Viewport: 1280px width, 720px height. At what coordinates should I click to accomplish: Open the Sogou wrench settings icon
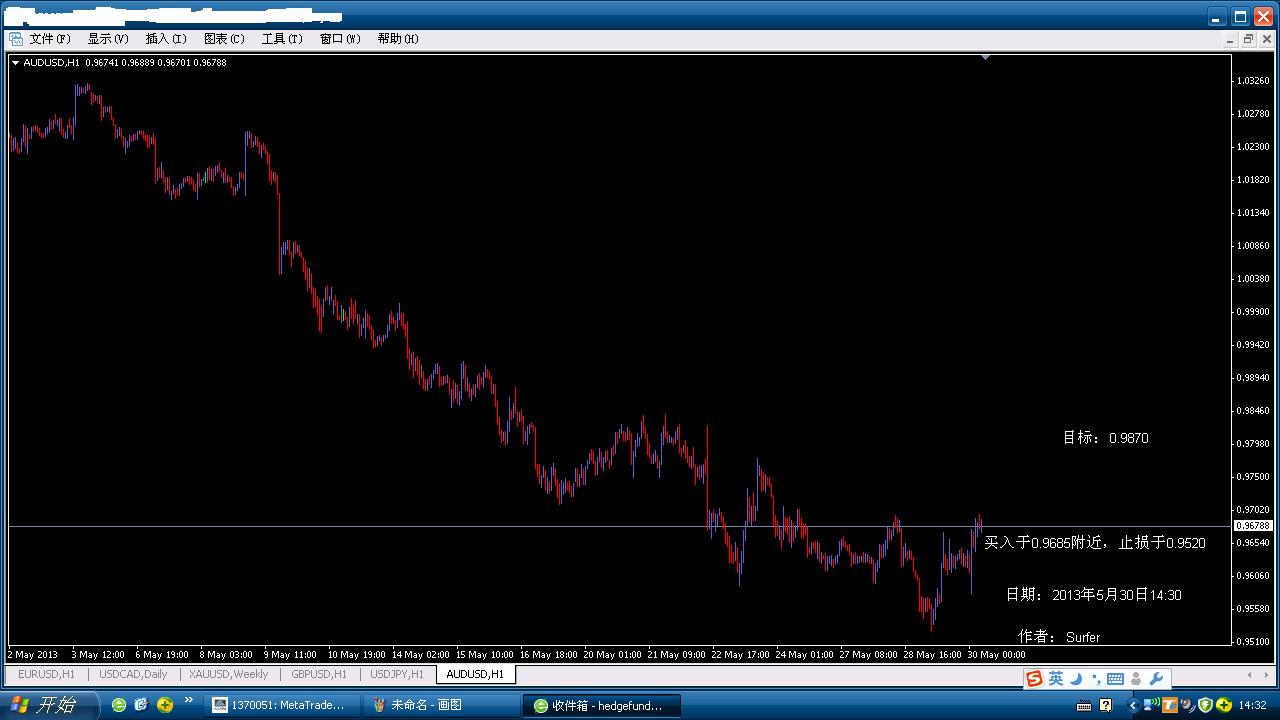tap(1157, 679)
